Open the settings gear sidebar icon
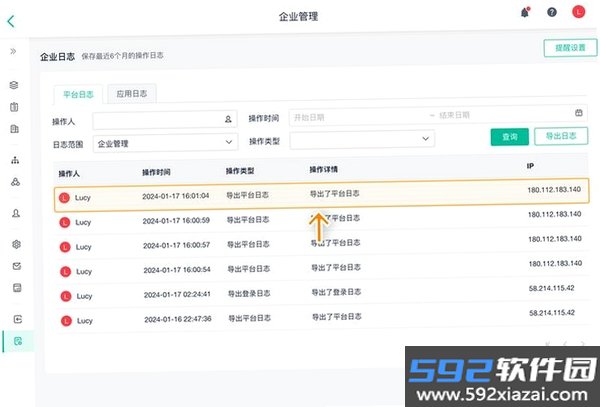 [x=16, y=244]
